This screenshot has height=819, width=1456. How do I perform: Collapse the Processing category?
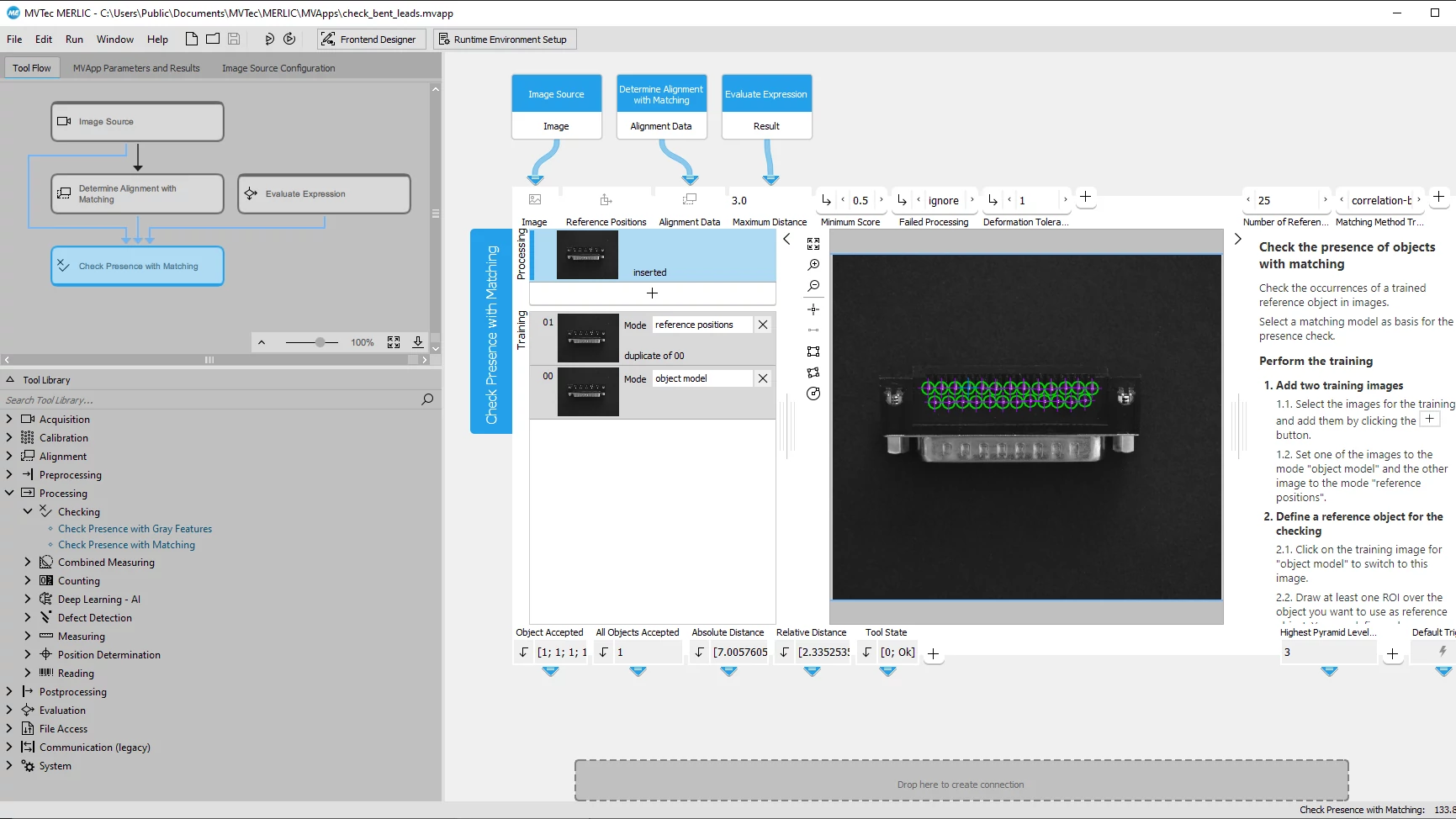9,493
